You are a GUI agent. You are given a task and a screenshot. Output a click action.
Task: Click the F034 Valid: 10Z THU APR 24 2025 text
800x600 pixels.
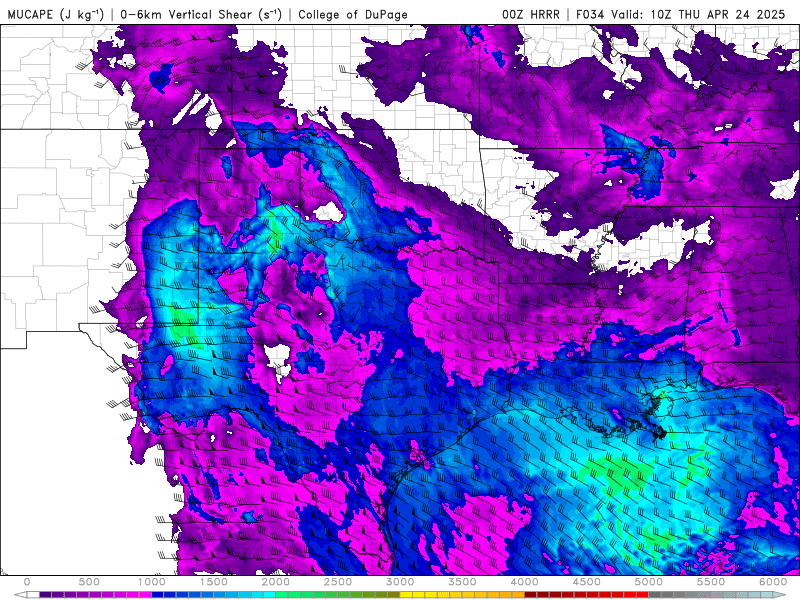tap(681, 14)
